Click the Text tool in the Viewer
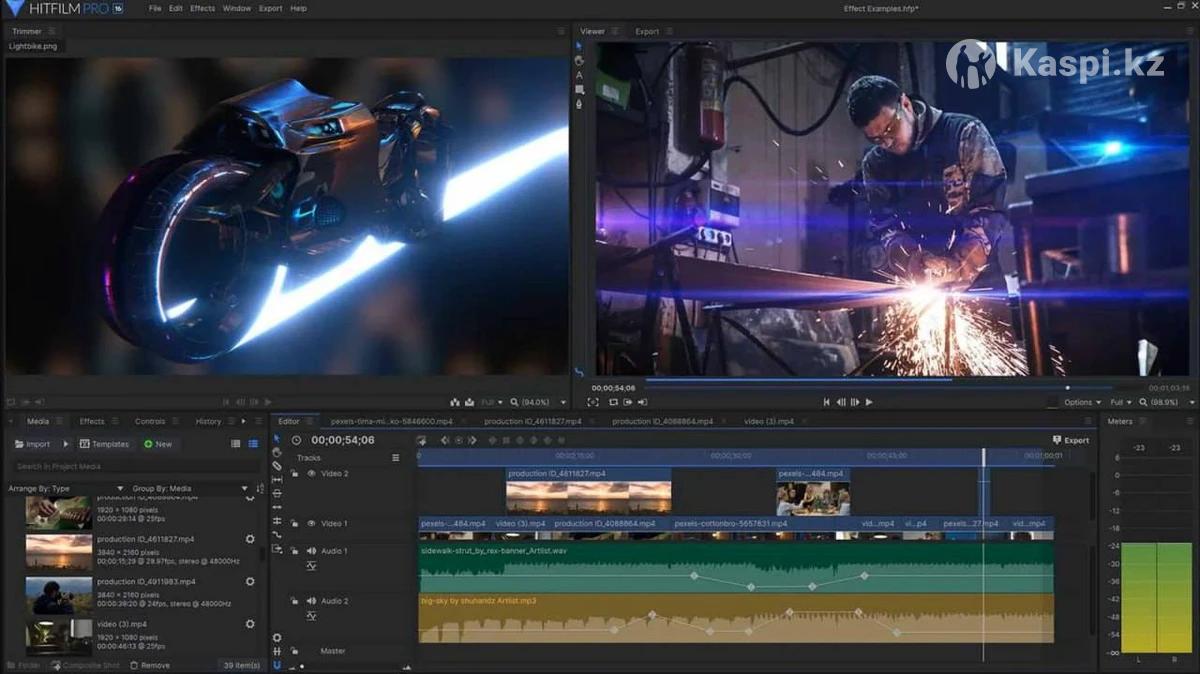The image size is (1200, 674). tap(579, 75)
